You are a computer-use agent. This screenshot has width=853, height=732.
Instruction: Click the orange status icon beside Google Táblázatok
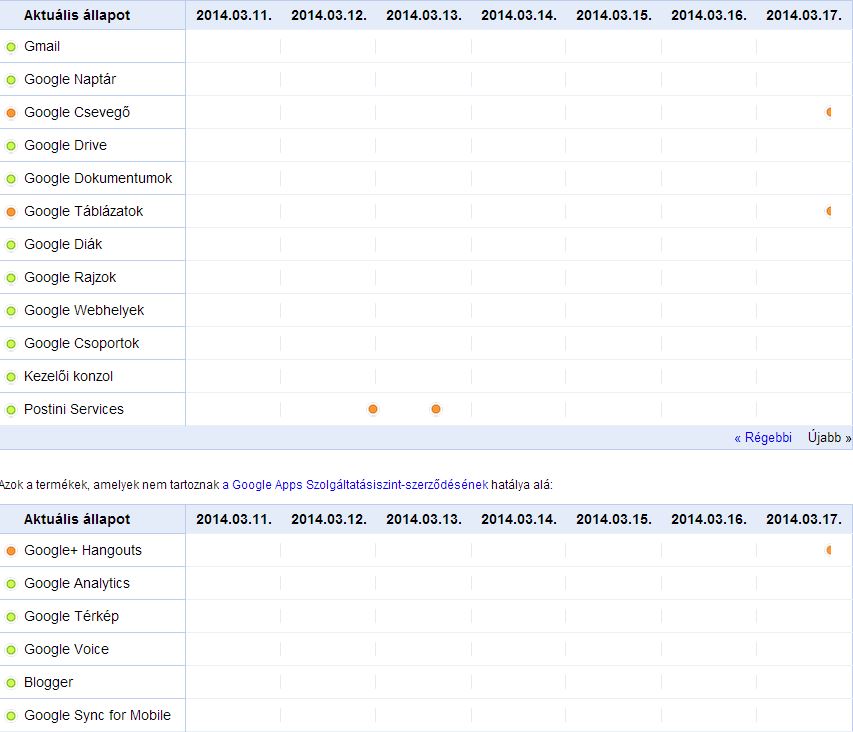pyautogui.click(x=11, y=212)
